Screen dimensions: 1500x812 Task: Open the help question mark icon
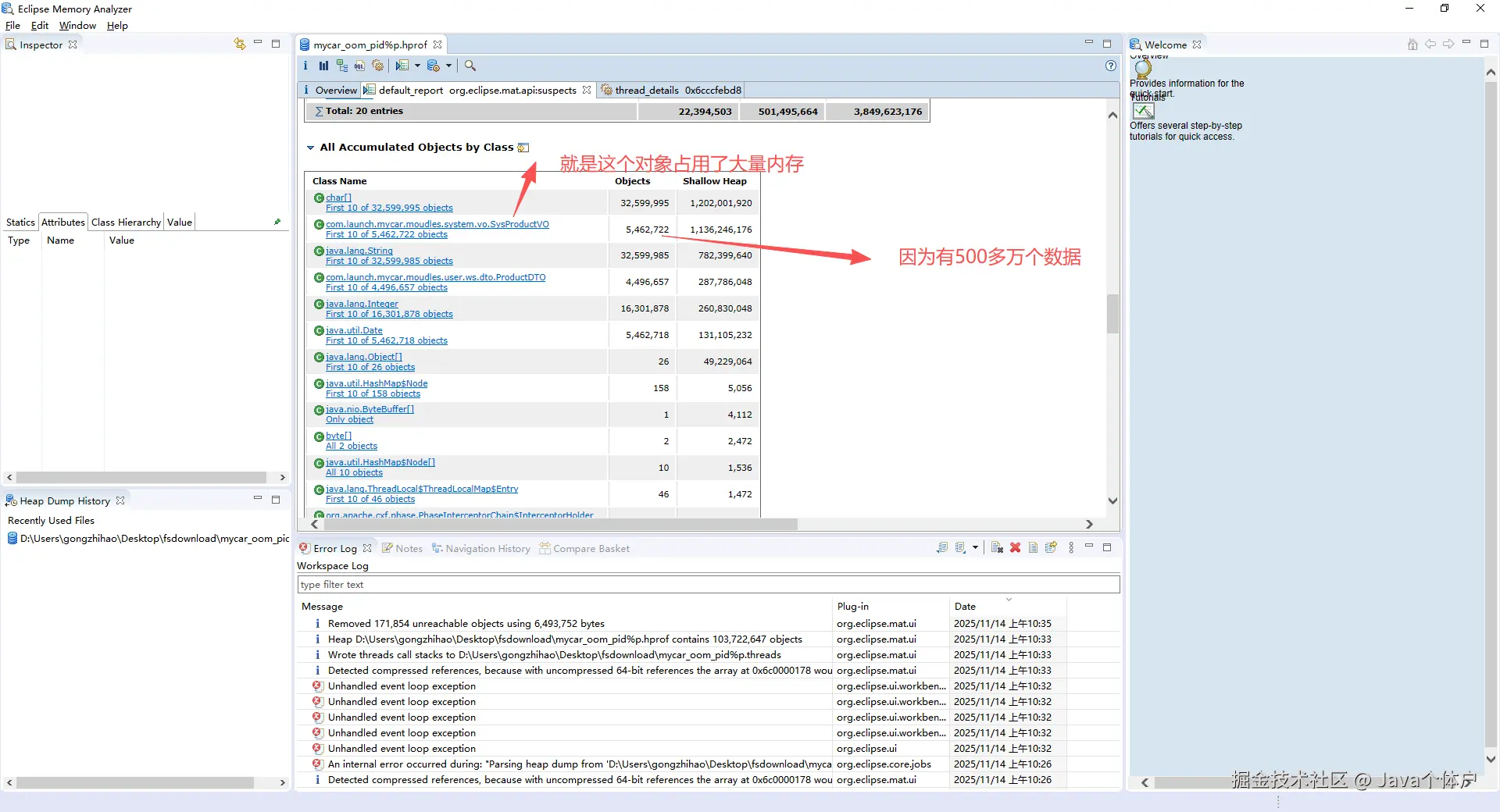click(x=1111, y=66)
